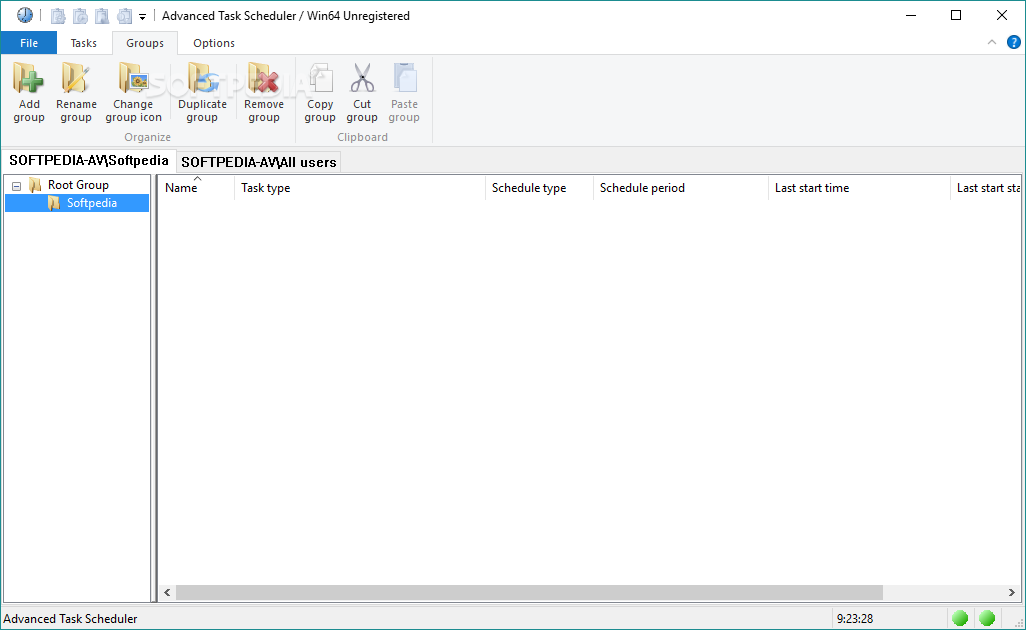Click the Schedule type column header
The image size is (1026, 630).
[x=539, y=188]
